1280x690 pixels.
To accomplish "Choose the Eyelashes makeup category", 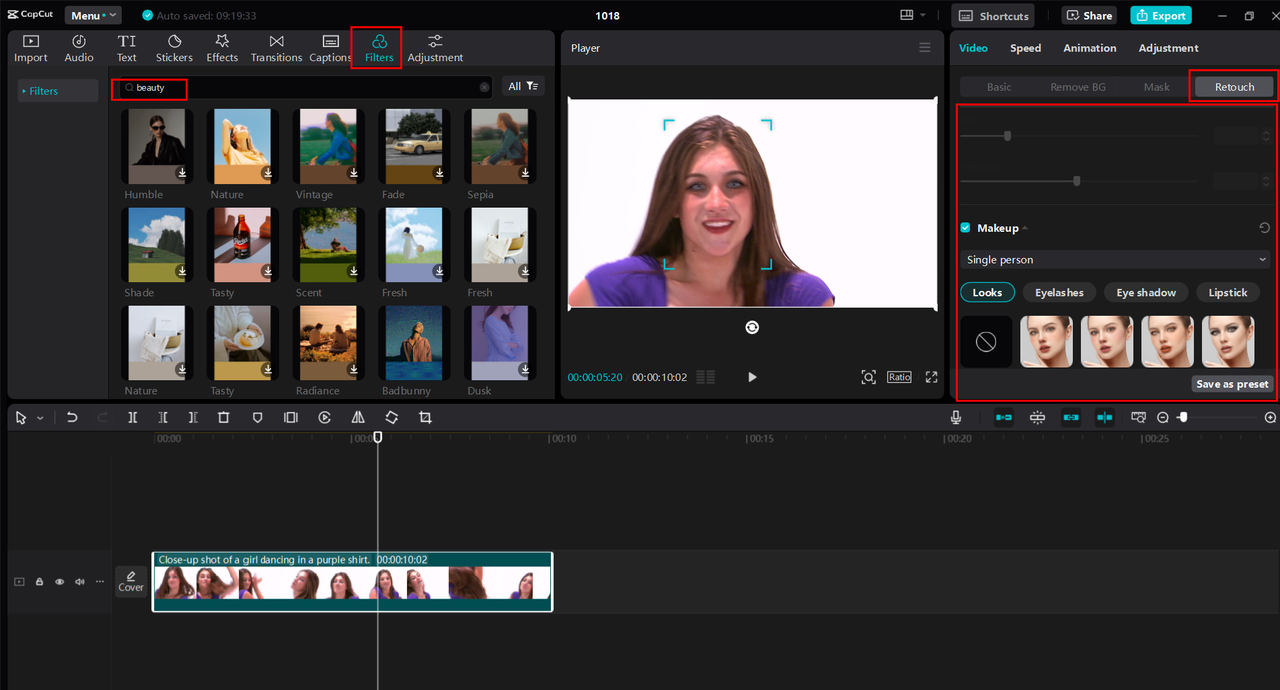I will tap(1059, 292).
